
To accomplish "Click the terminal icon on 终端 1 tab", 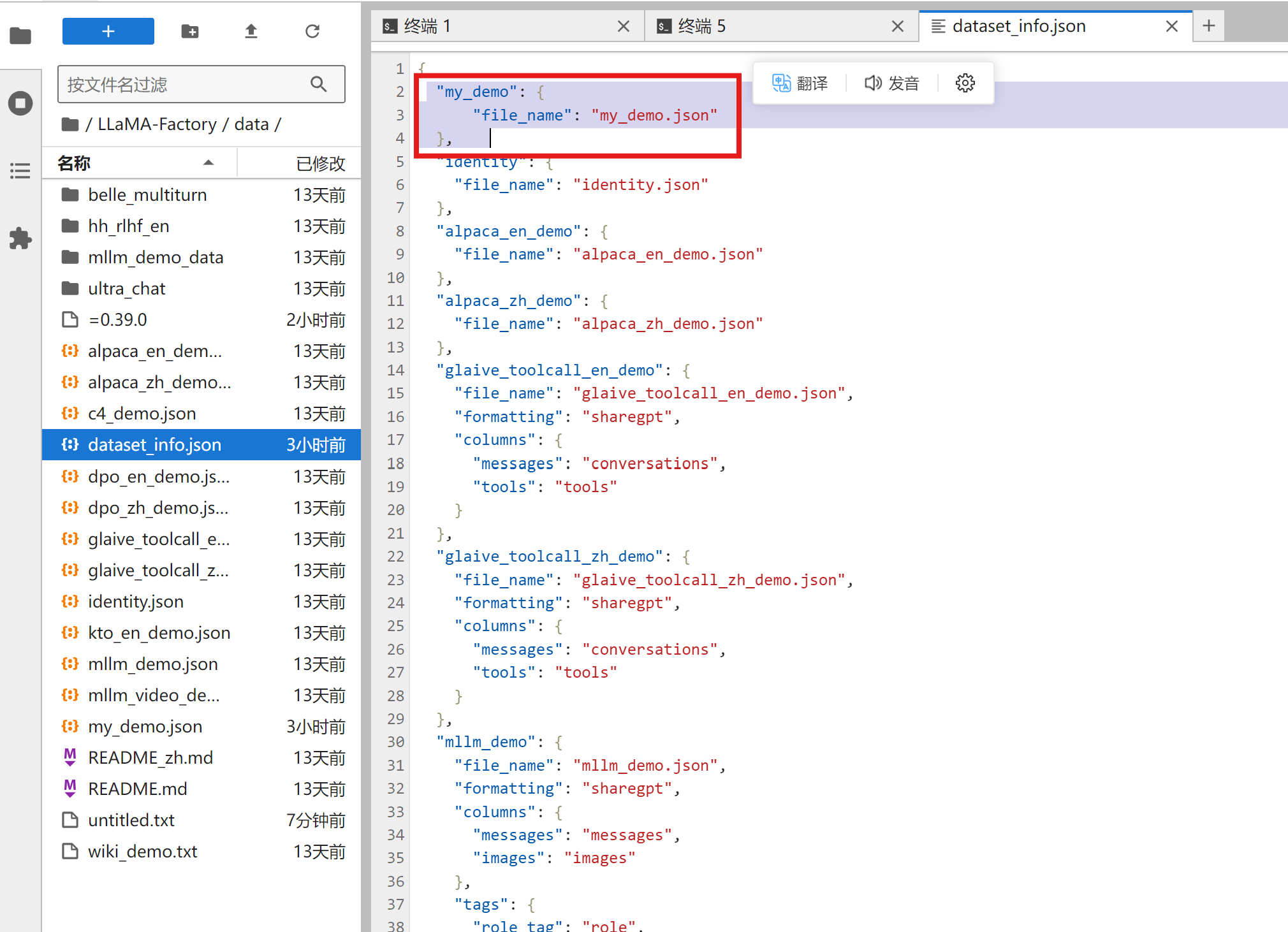I will tap(390, 26).
